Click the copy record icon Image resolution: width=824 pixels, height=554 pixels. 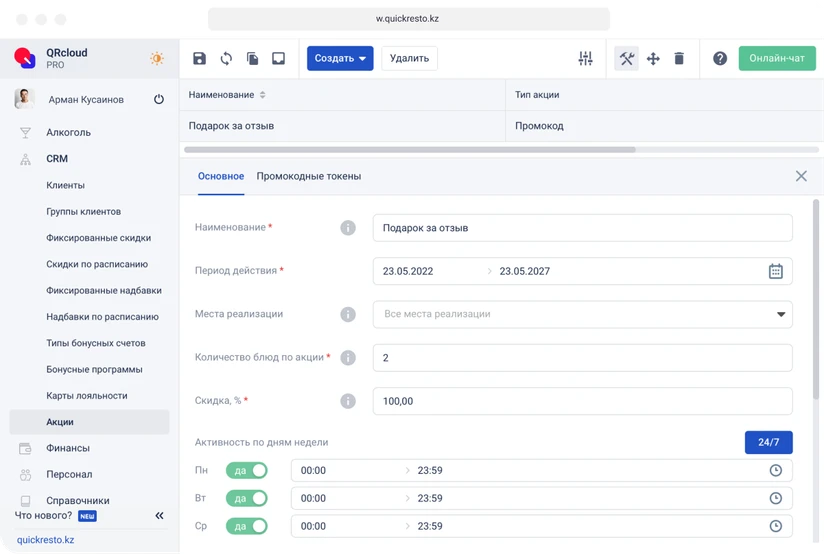pyautogui.click(x=252, y=59)
